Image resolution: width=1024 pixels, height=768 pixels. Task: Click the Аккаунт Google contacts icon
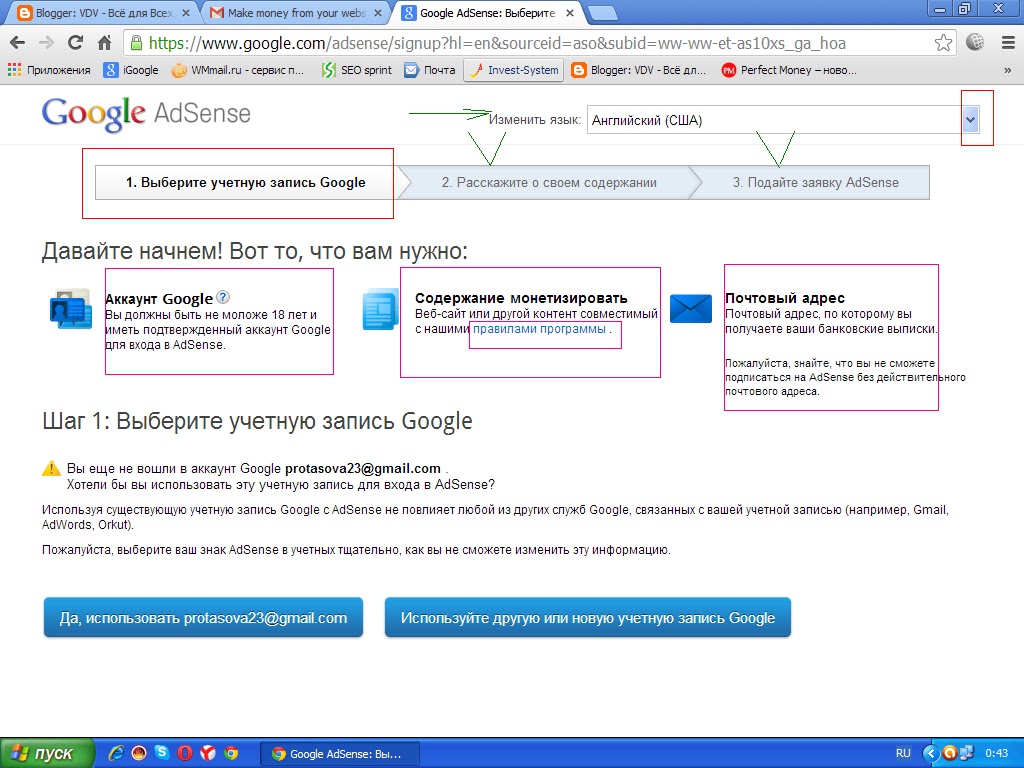tap(71, 308)
